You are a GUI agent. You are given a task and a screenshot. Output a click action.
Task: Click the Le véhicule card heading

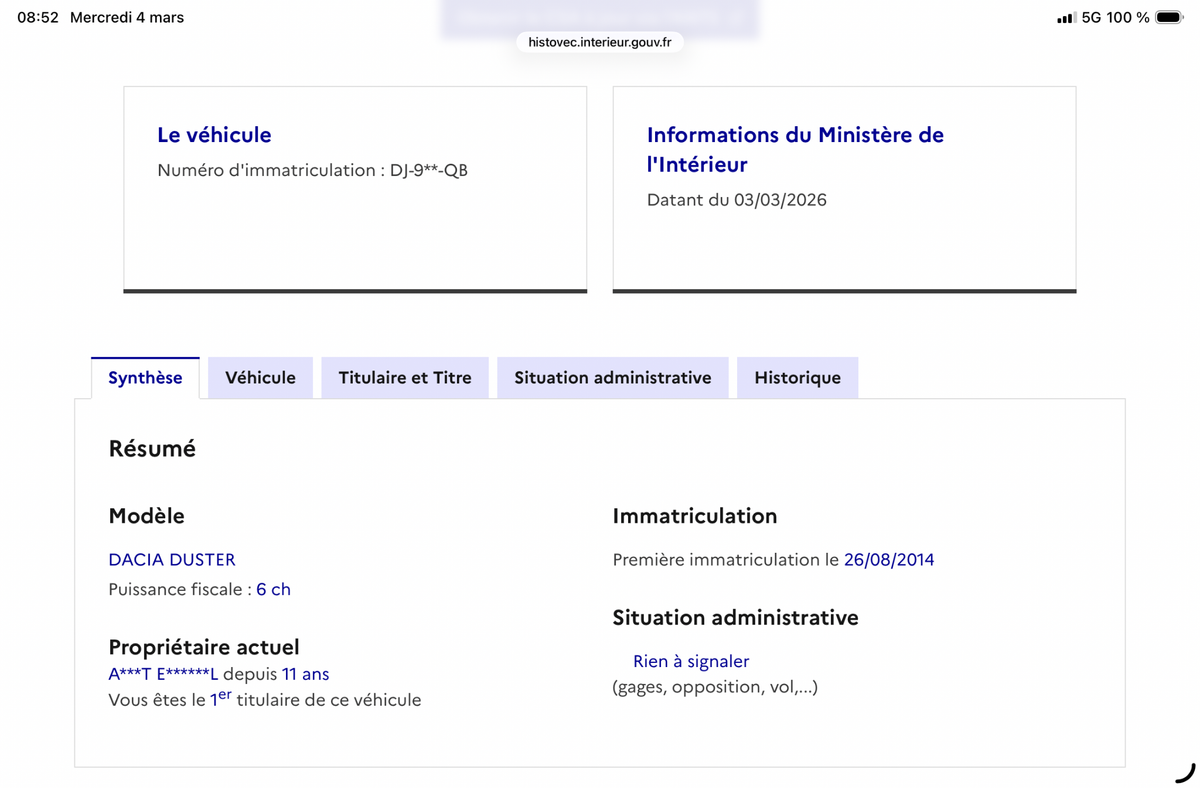click(214, 135)
